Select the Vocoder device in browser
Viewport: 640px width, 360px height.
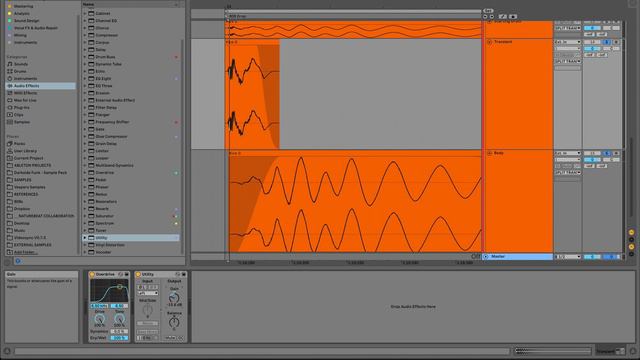[103, 252]
